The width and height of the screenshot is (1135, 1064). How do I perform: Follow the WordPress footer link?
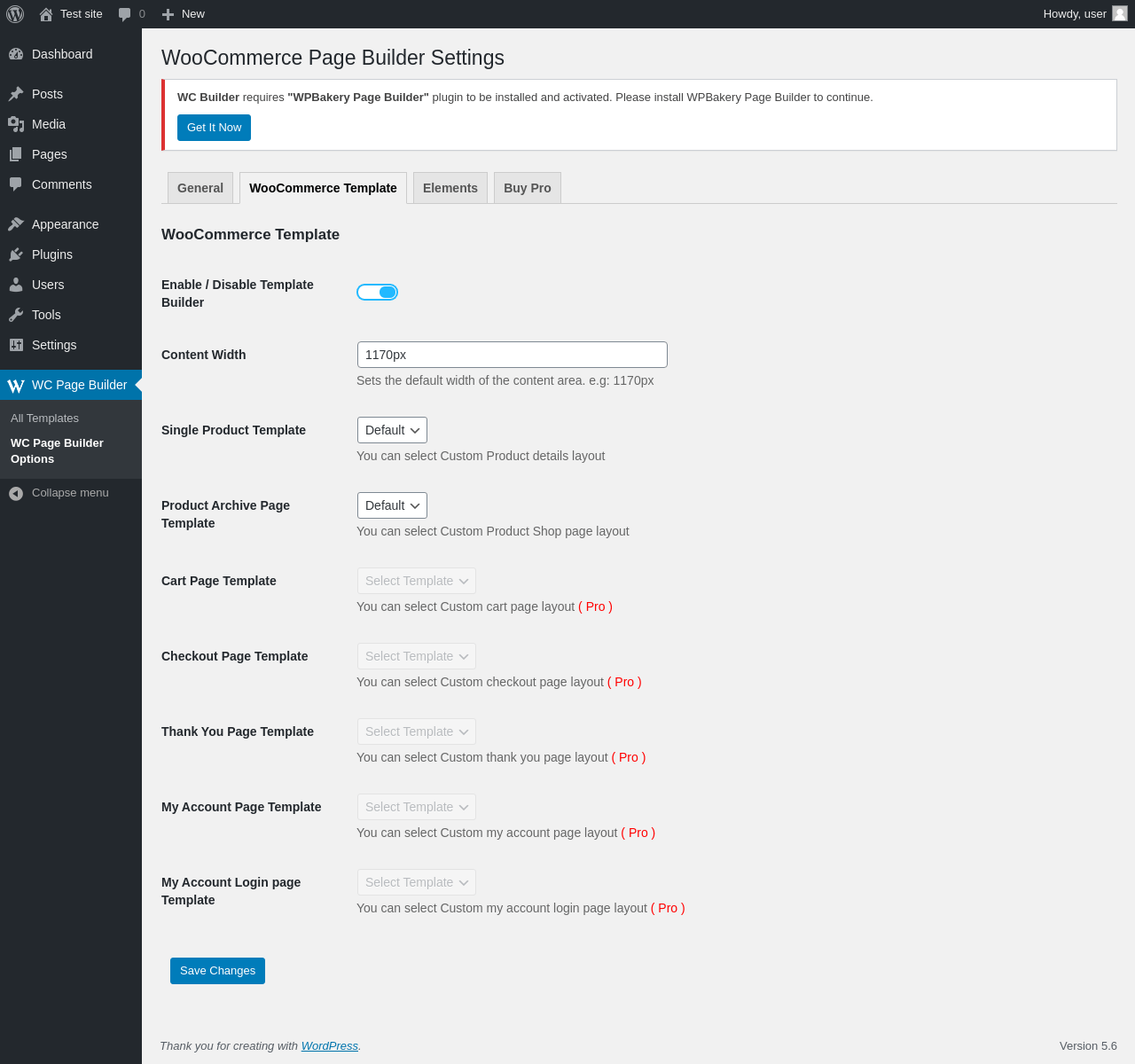(x=330, y=1046)
